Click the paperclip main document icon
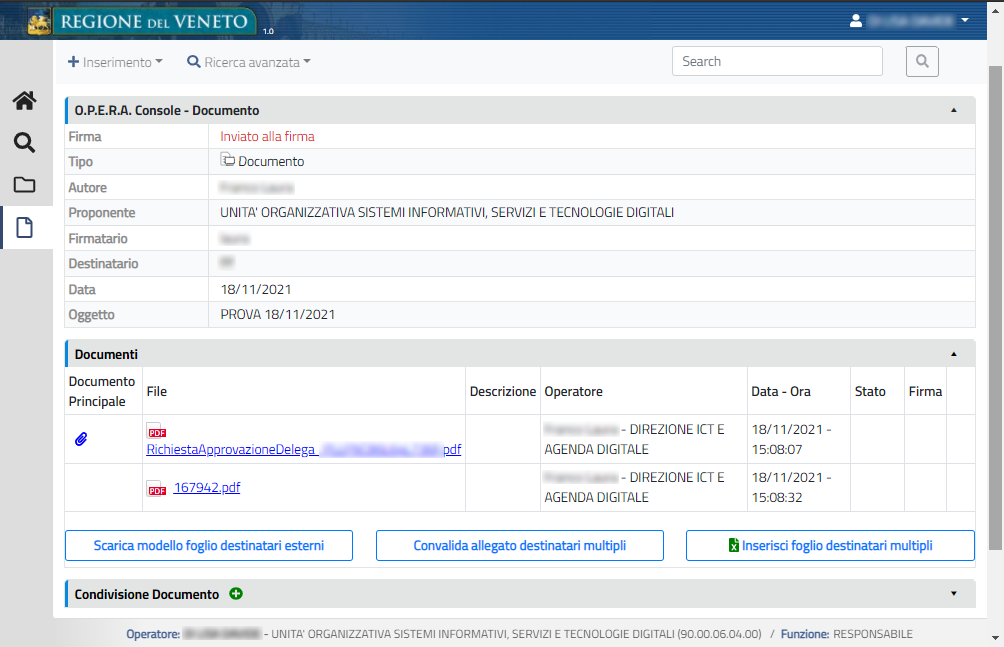 [81, 439]
